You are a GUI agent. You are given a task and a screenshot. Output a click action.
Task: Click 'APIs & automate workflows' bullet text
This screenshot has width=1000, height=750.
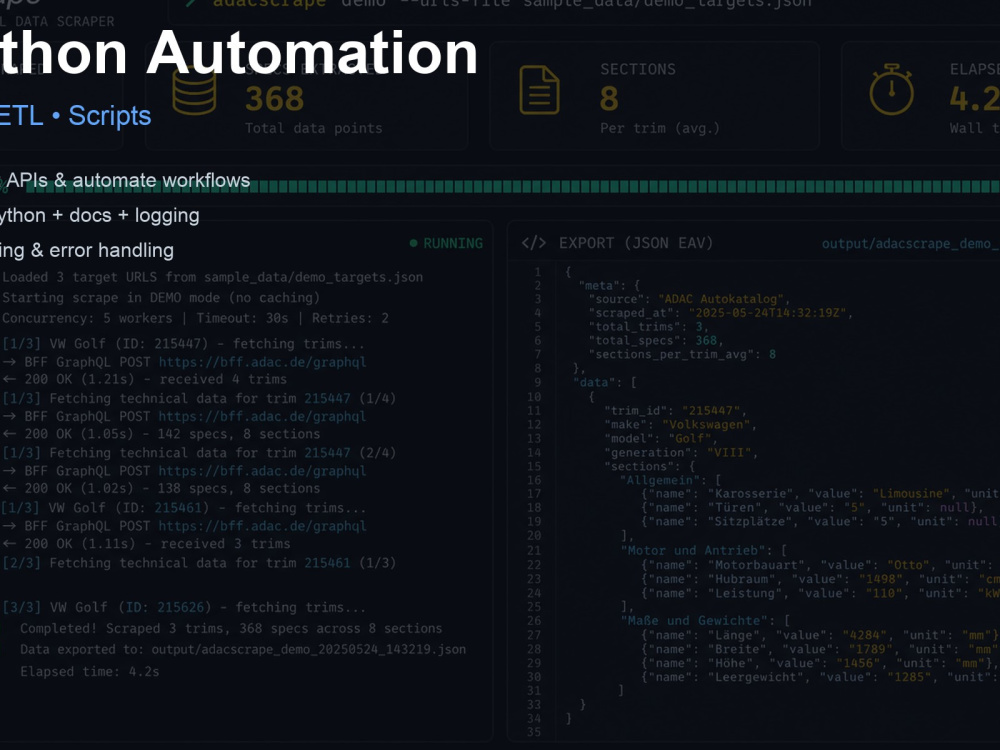[x=128, y=180]
